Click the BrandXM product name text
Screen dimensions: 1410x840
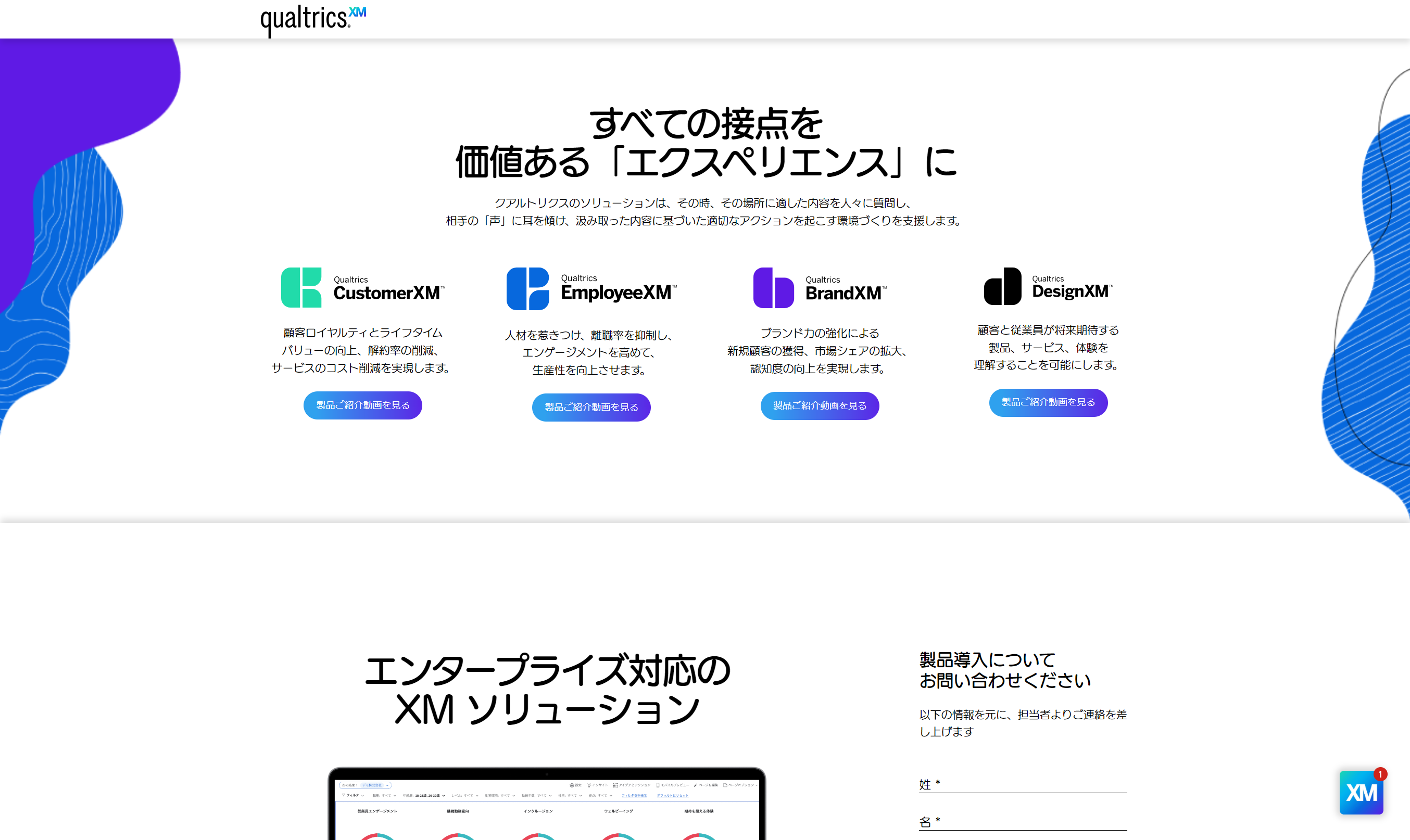click(x=846, y=293)
